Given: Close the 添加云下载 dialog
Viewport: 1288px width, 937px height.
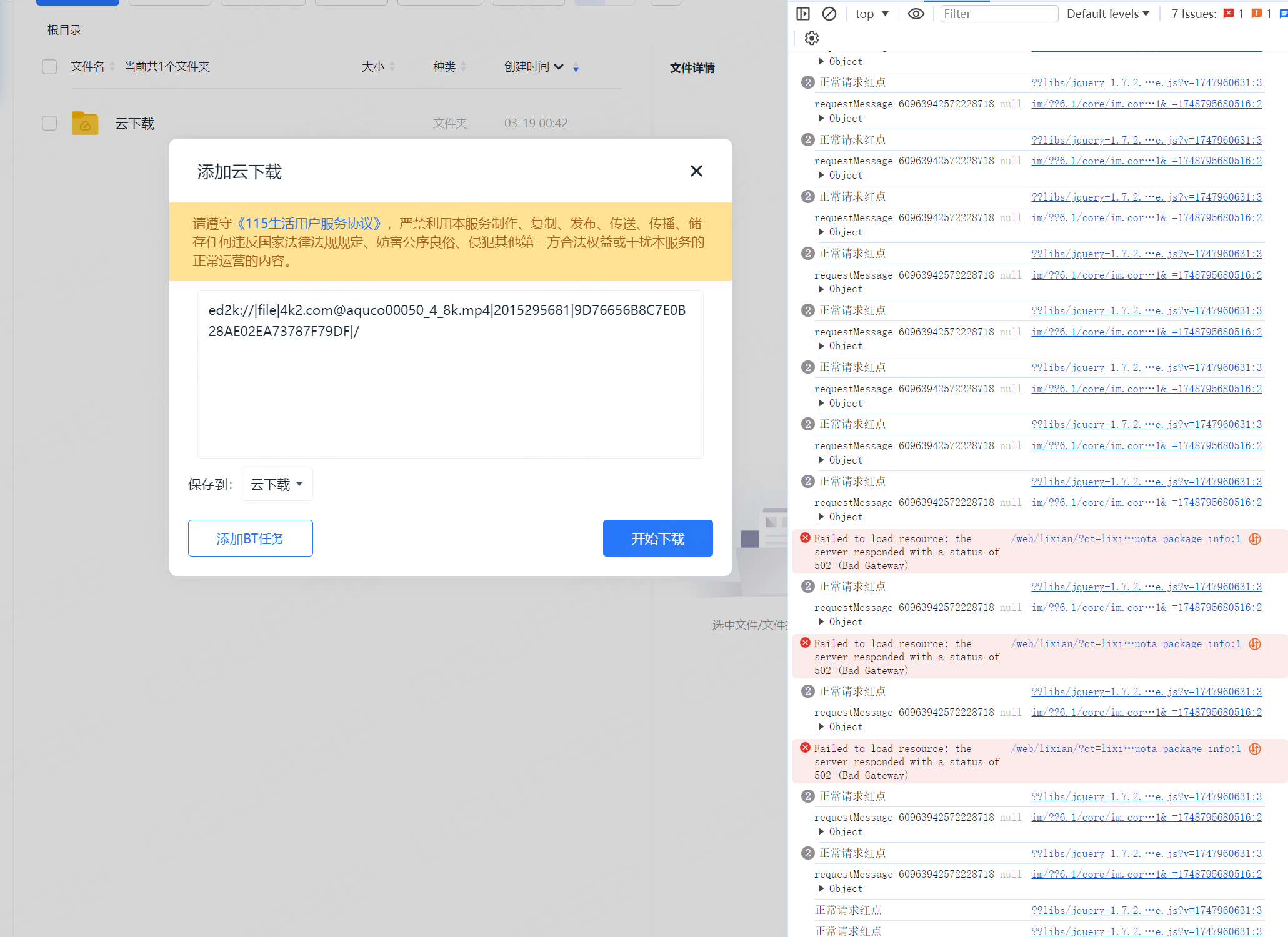Looking at the screenshot, I should [696, 171].
